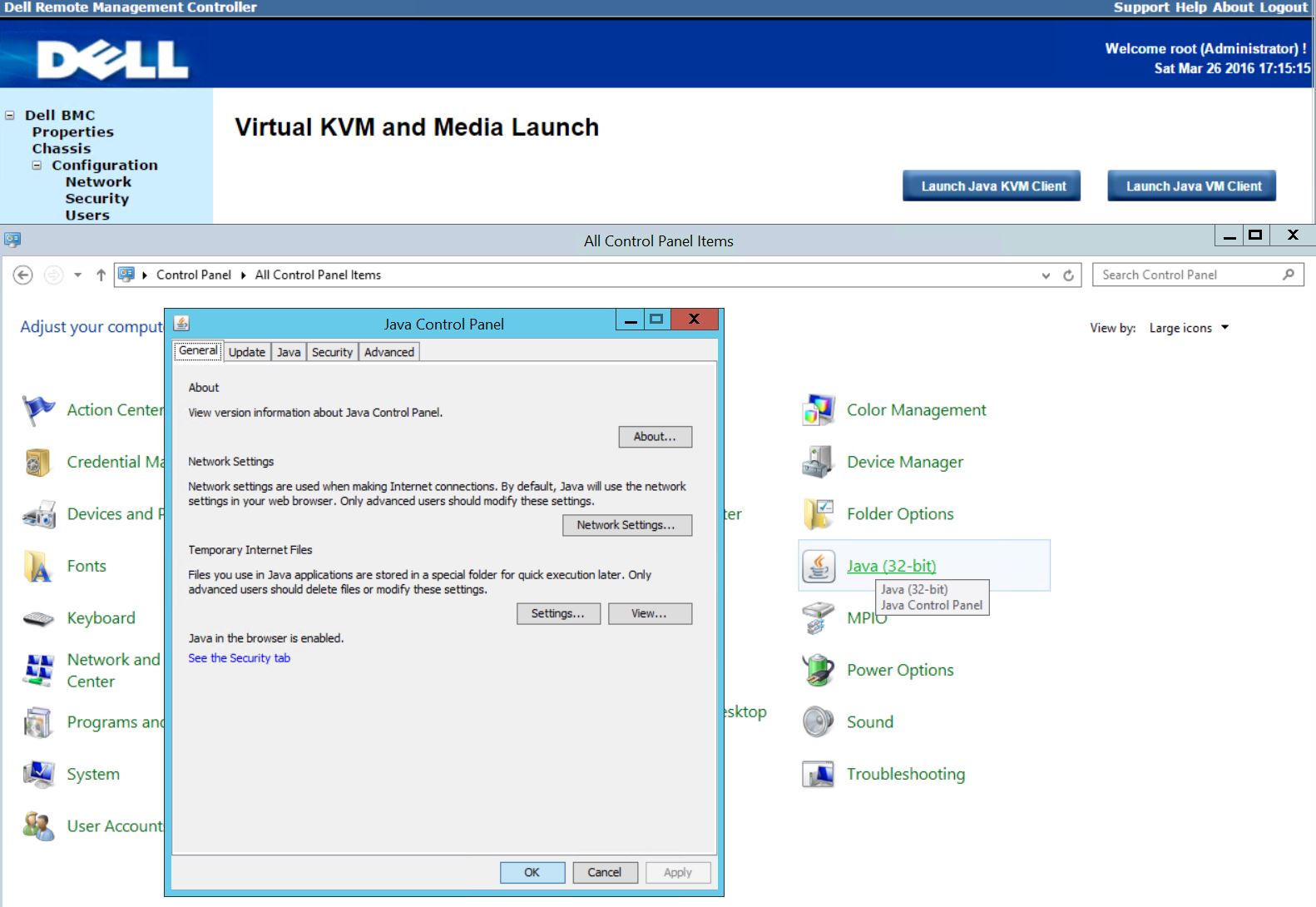The image size is (1316, 907).
Task: Expand the arrow after Control Panel breadcrumb
Action: 243,275
